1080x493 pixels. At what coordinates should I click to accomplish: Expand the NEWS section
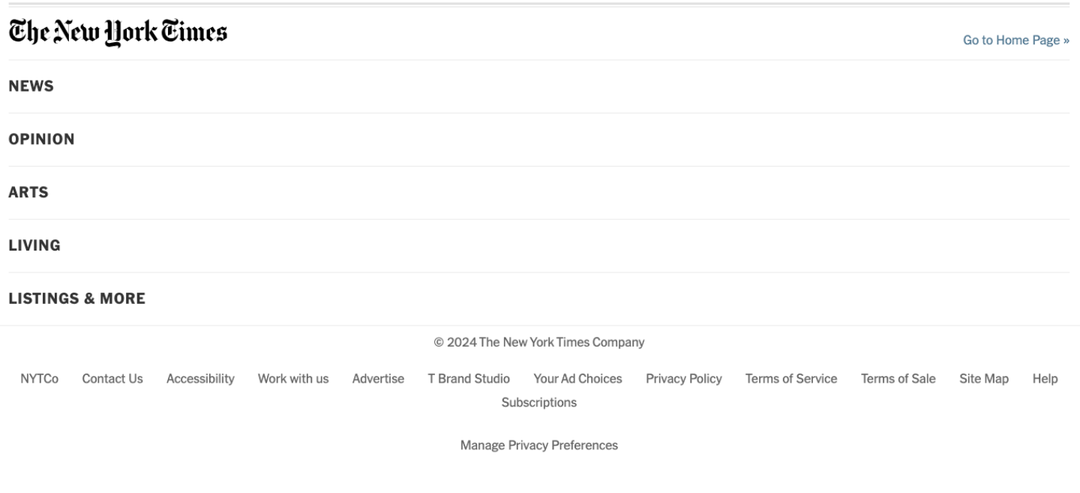[31, 86]
